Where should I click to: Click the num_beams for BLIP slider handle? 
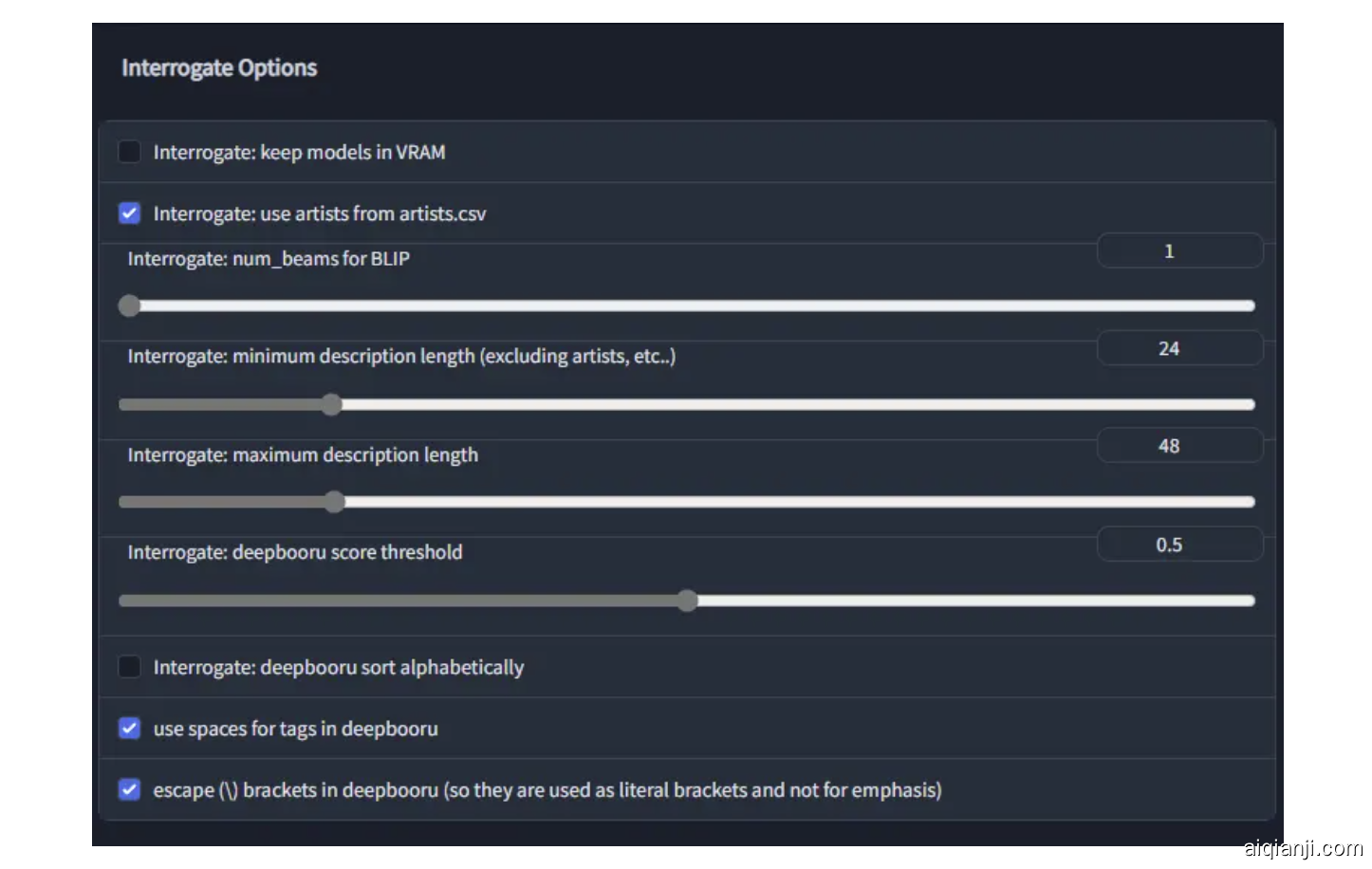coord(129,305)
